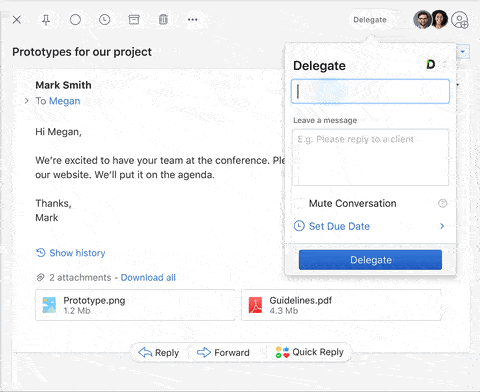Snooze email using the clock icon

coord(105,20)
